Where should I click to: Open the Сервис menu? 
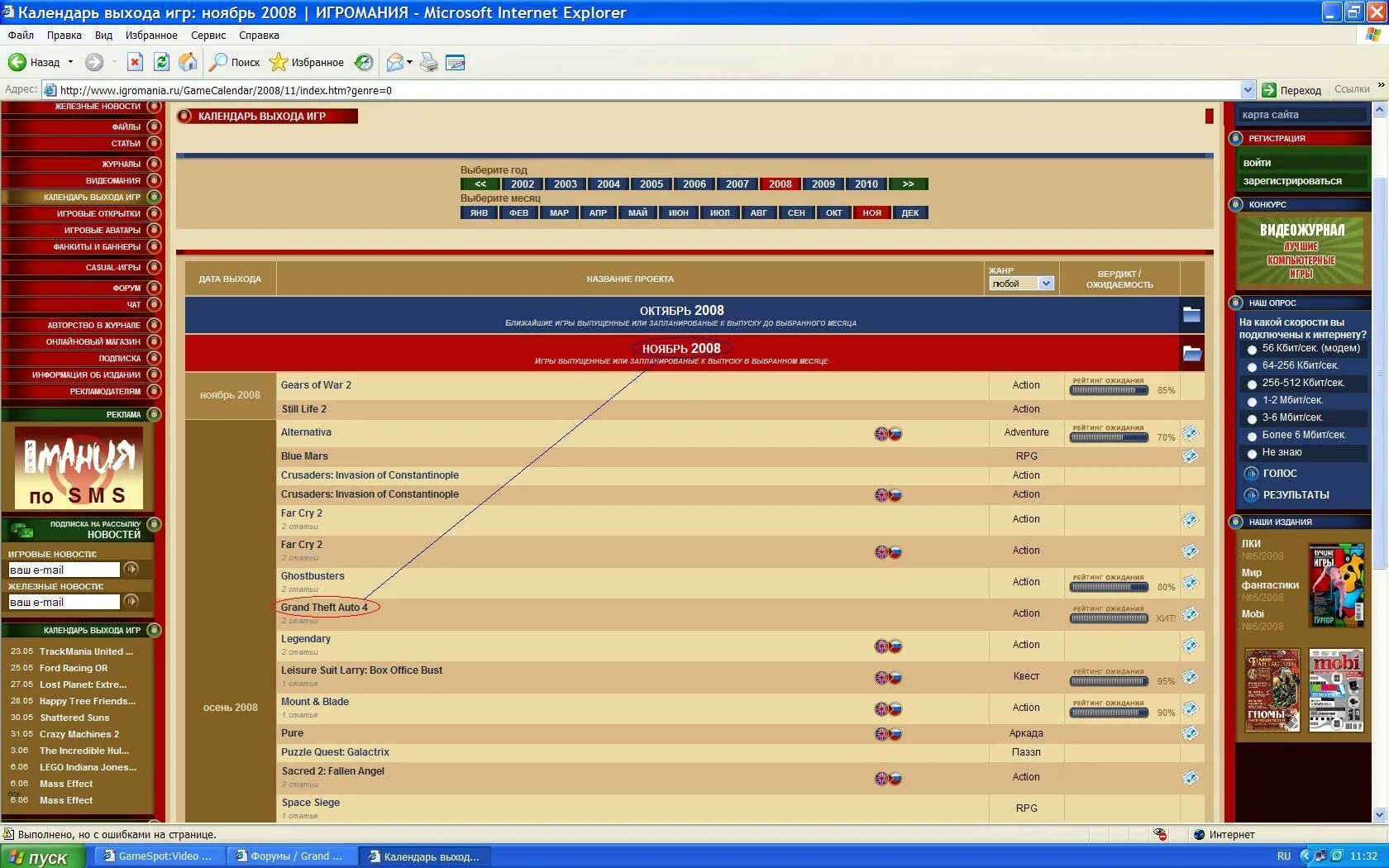208,35
